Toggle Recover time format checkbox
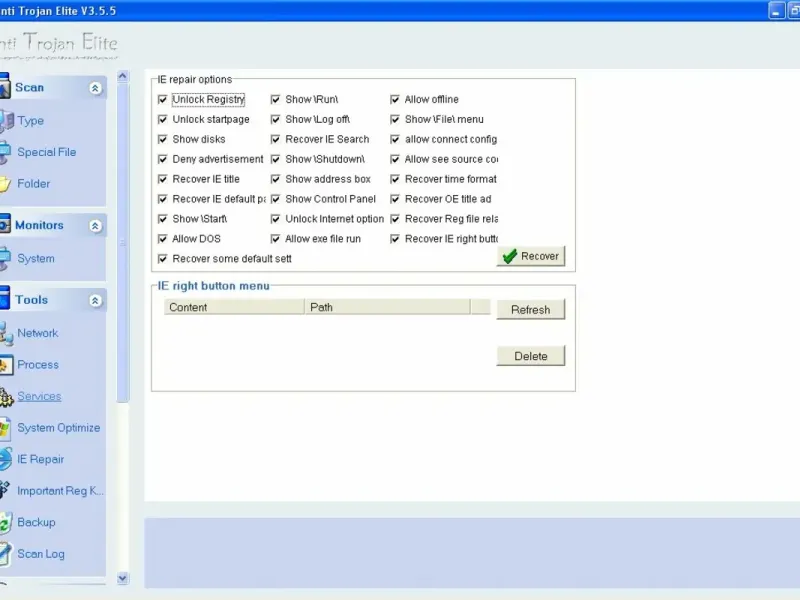Viewport: 800px width, 600px height. coord(395,179)
